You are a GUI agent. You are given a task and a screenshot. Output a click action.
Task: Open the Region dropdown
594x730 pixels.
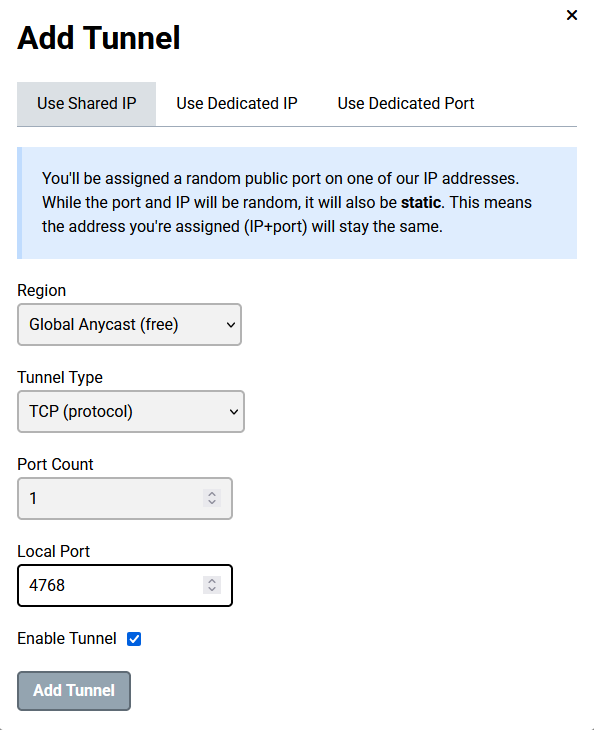click(129, 324)
